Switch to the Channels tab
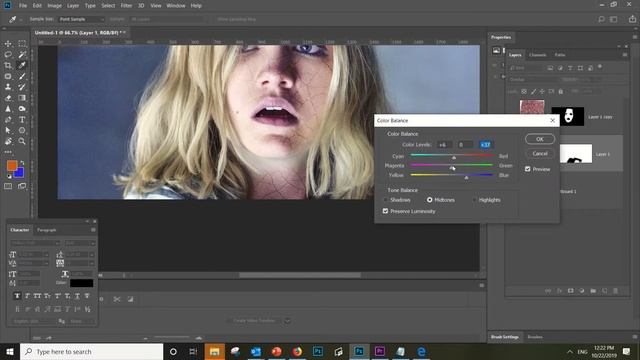640x360 pixels. 538,55
